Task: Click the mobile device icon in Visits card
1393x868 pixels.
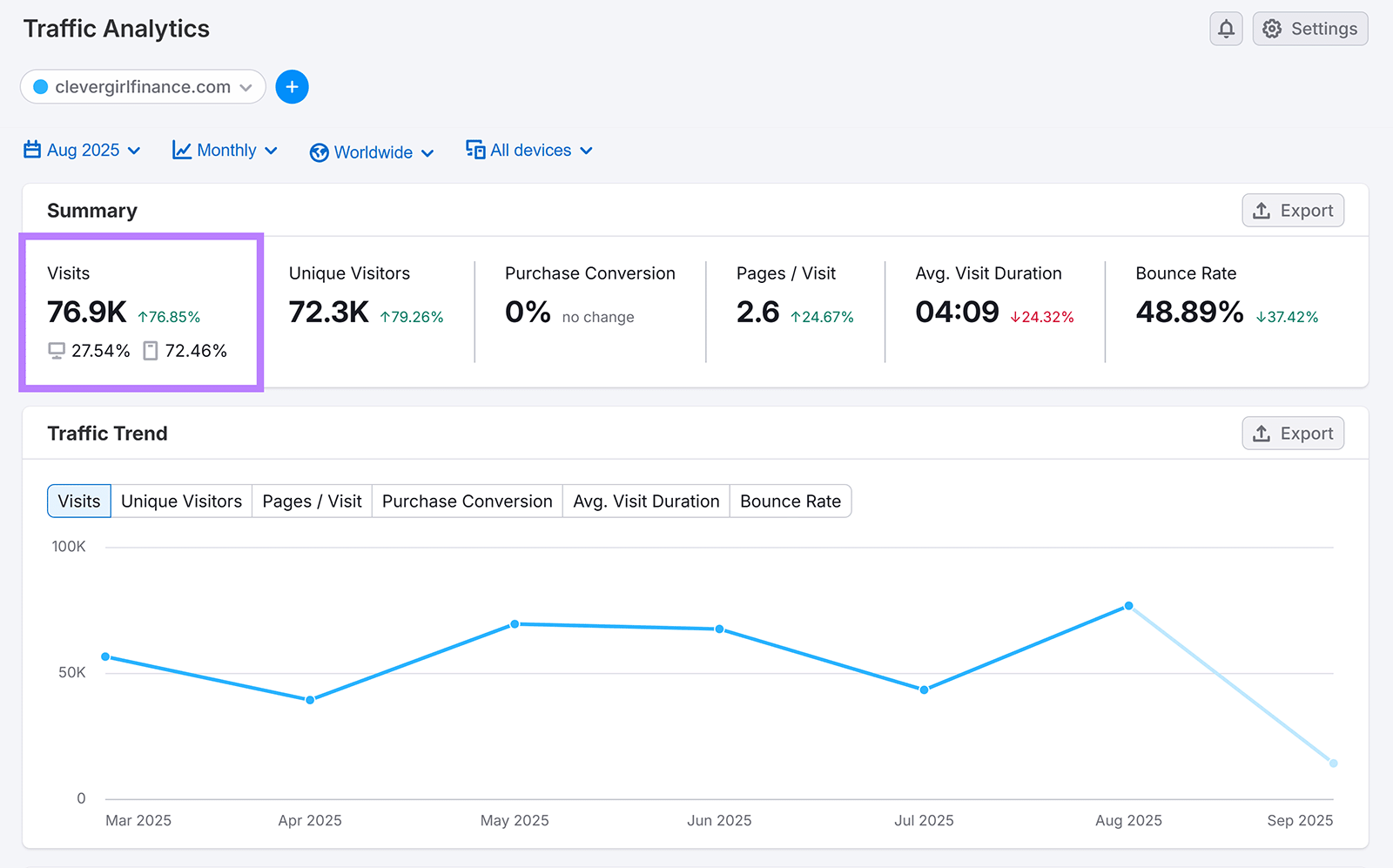Action: tap(150, 351)
